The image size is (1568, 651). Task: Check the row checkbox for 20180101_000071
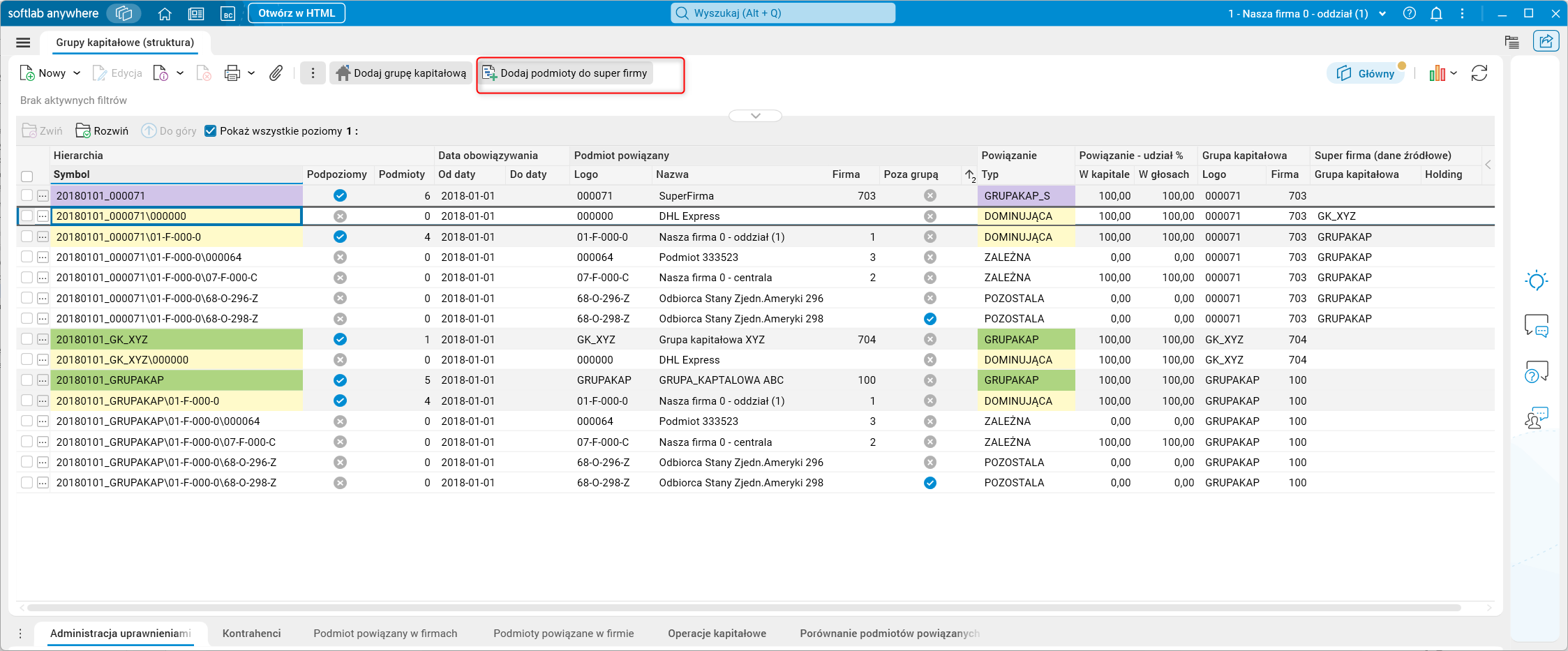point(27,196)
